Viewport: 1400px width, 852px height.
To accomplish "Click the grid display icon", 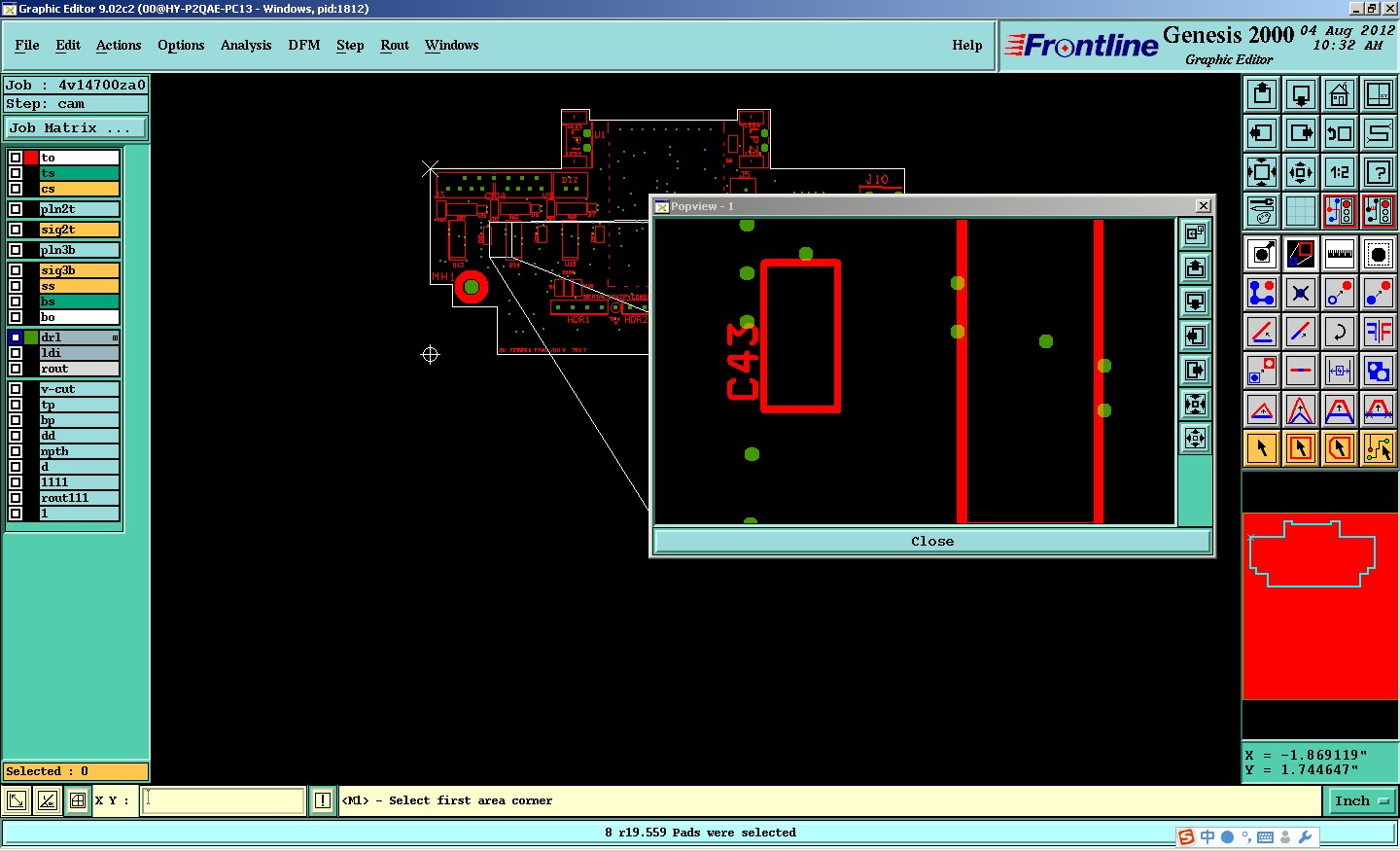I will (1301, 211).
